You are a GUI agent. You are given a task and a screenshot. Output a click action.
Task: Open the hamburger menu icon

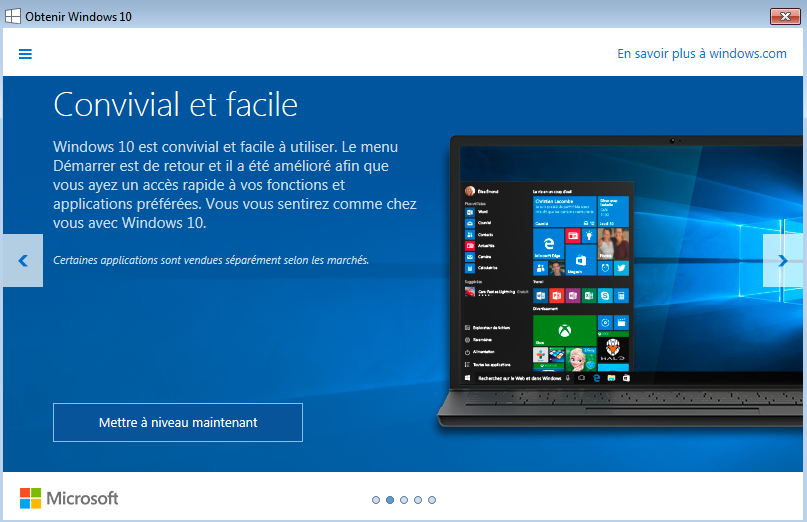(x=25, y=54)
